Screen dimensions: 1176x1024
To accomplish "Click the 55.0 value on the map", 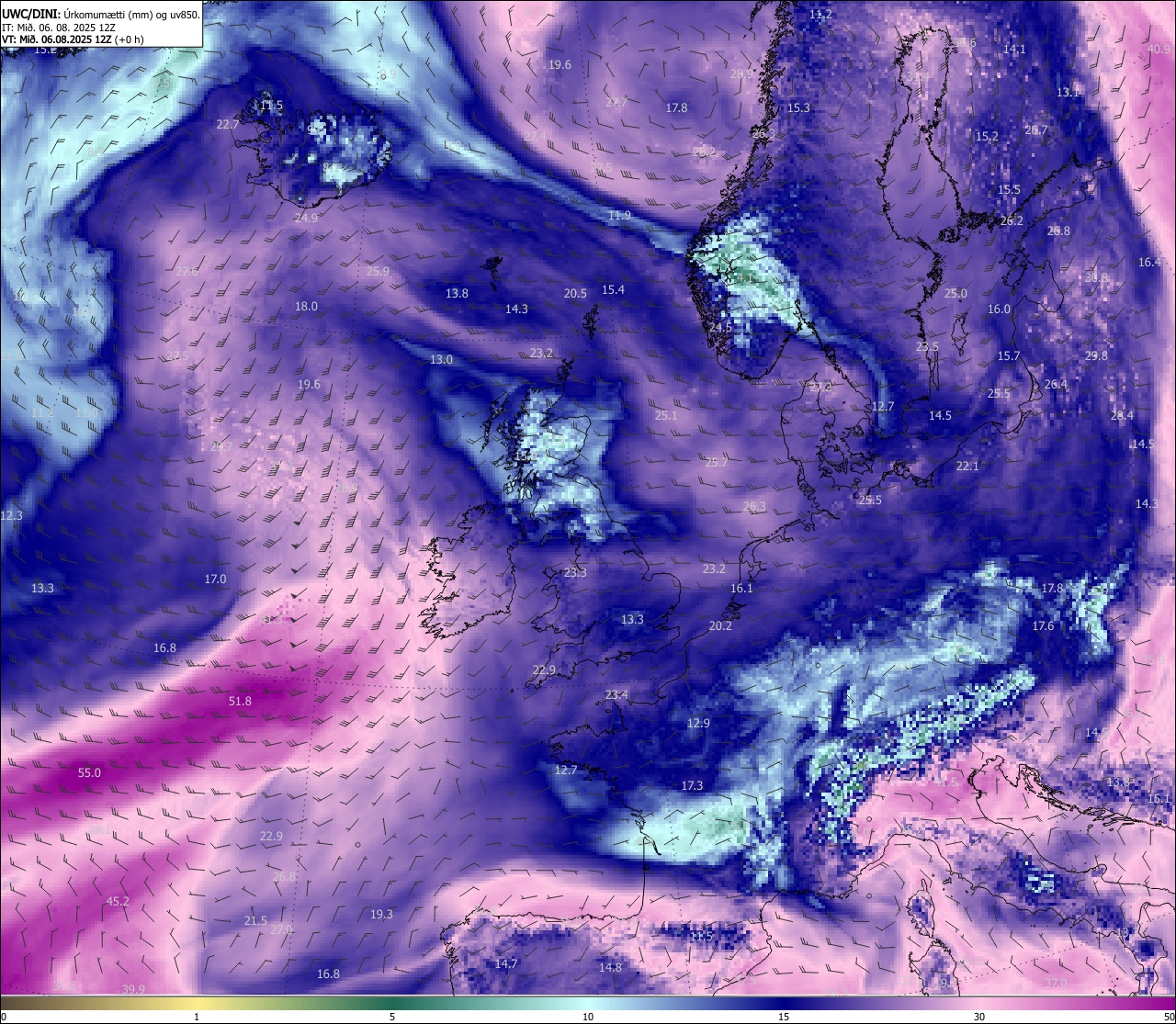I will pos(89,773).
